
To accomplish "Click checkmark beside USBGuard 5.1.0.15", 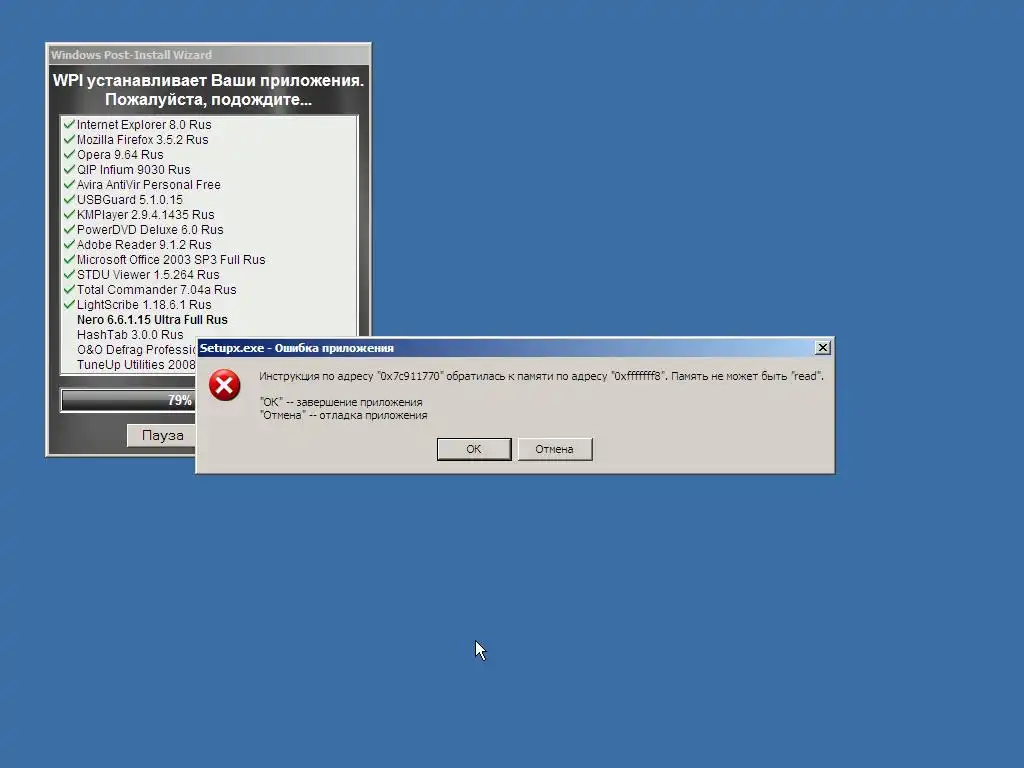I will [69, 199].
